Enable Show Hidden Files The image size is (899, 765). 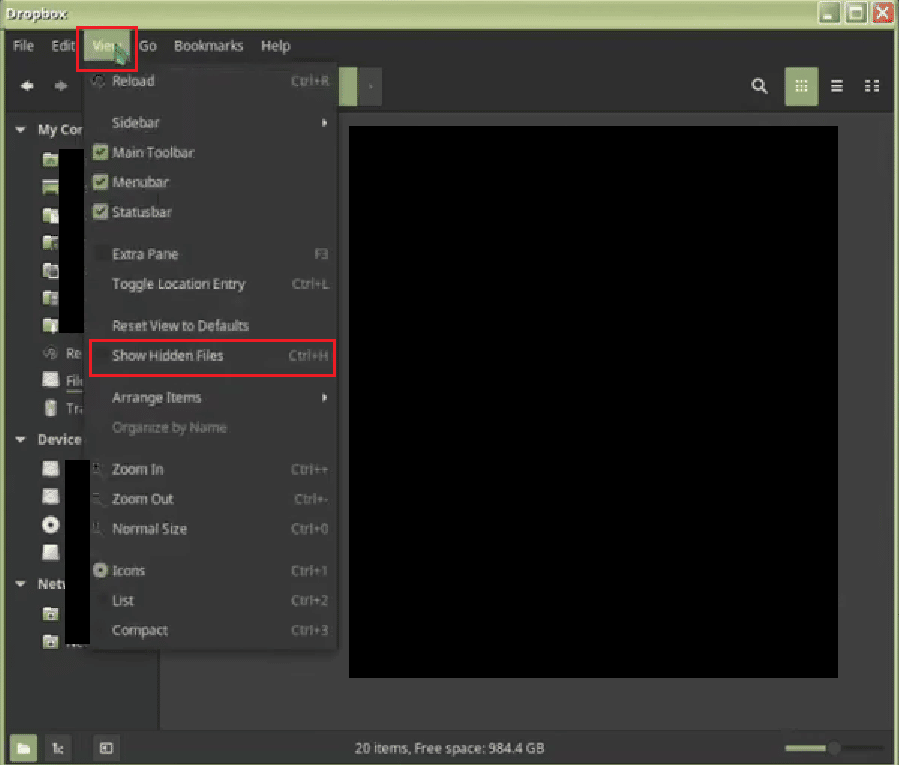(213, 356)
